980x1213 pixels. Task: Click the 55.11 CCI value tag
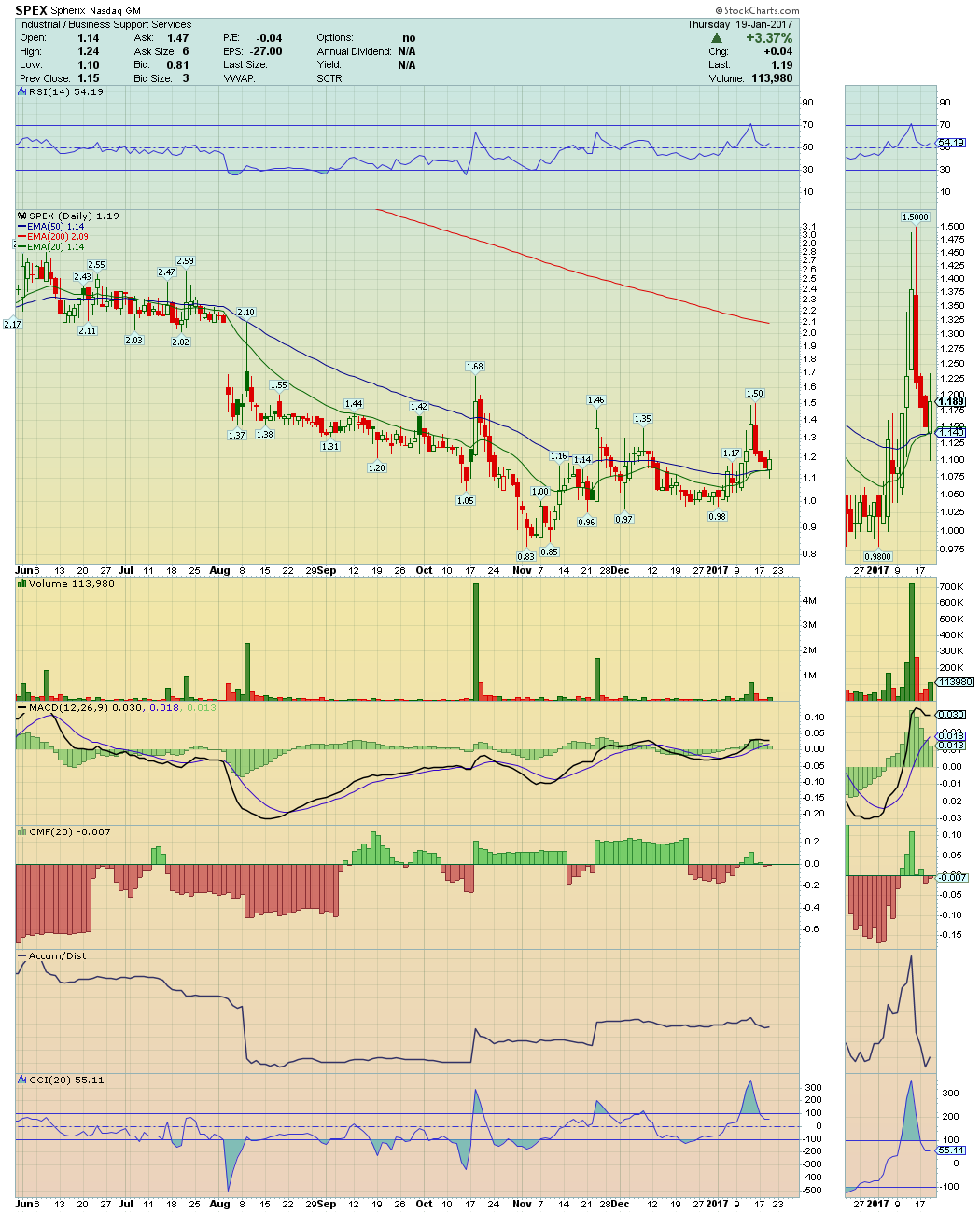click(x=951, y=1150)
